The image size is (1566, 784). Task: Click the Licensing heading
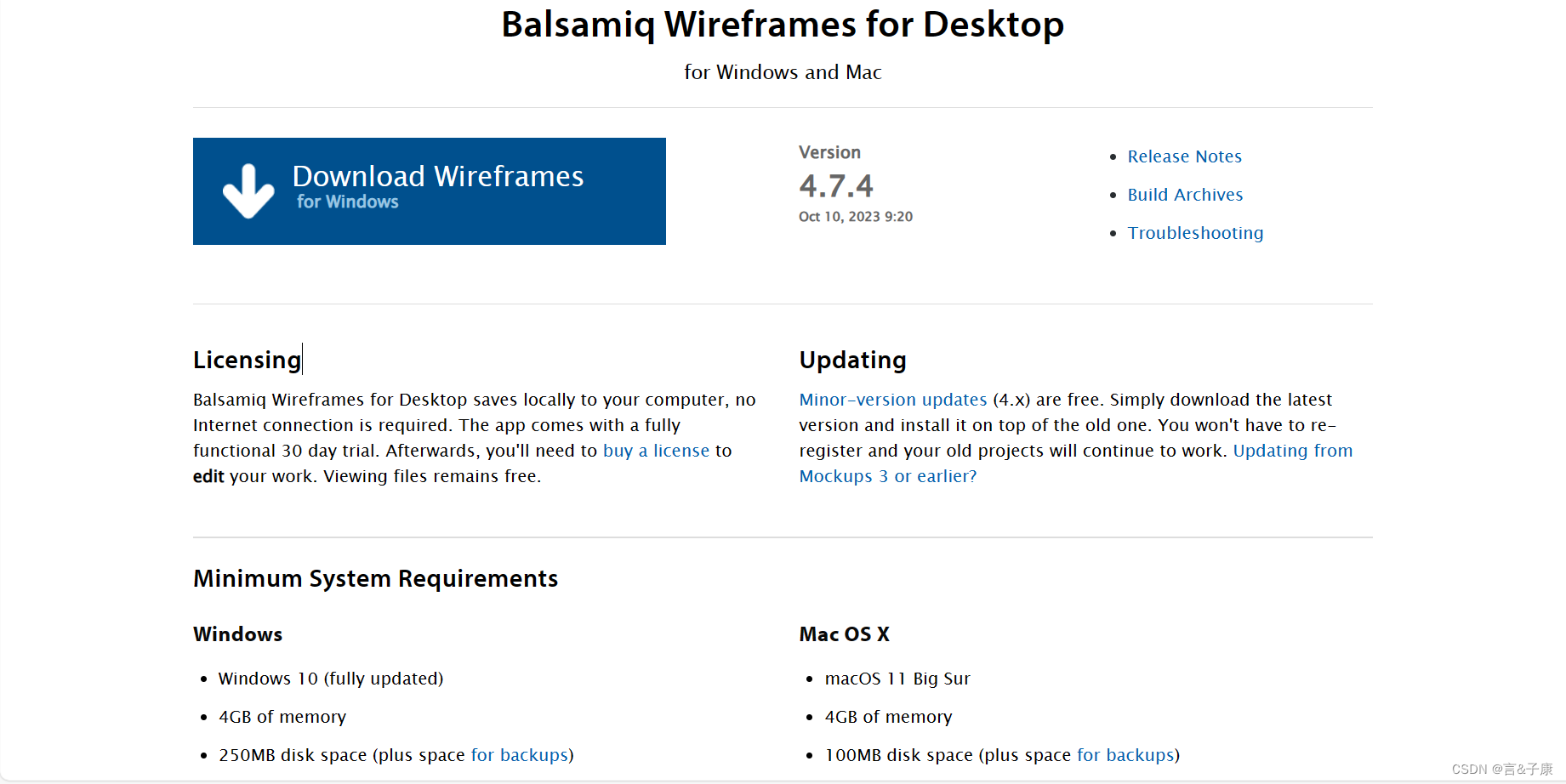[x=247, y=360]
